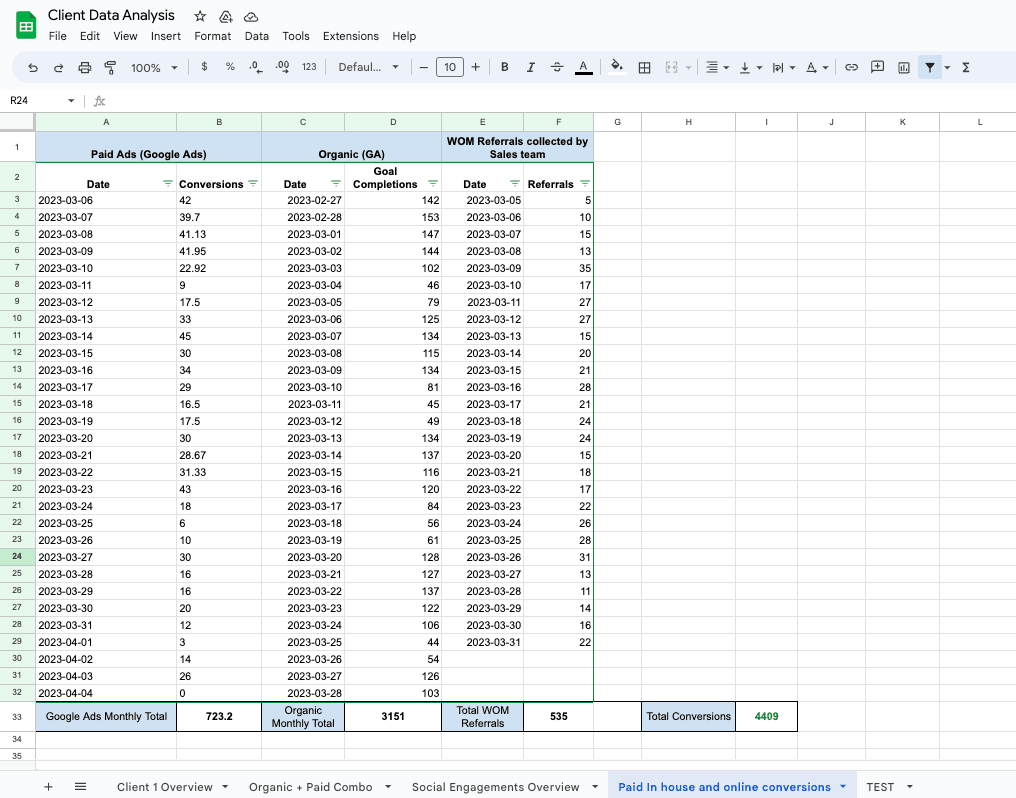Click the Functions sigma icon

coord(964,67)
